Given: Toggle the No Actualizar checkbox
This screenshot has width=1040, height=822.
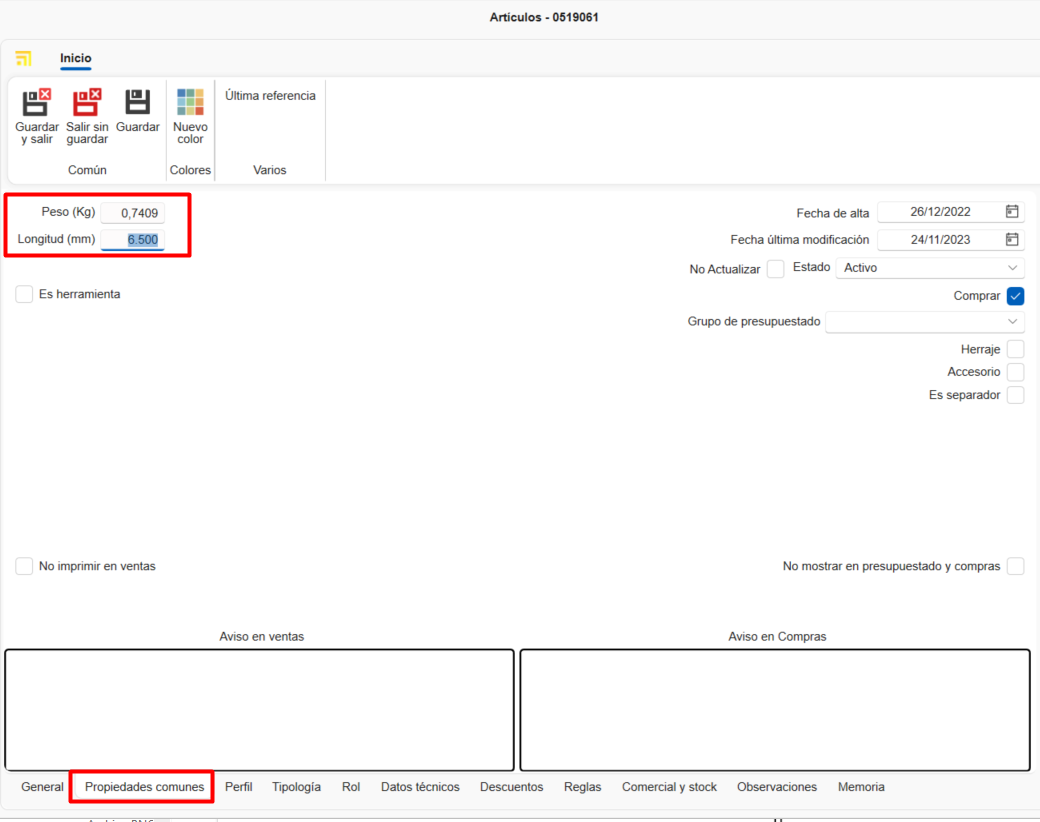Looking at the screenshot, I should (775, 269).
